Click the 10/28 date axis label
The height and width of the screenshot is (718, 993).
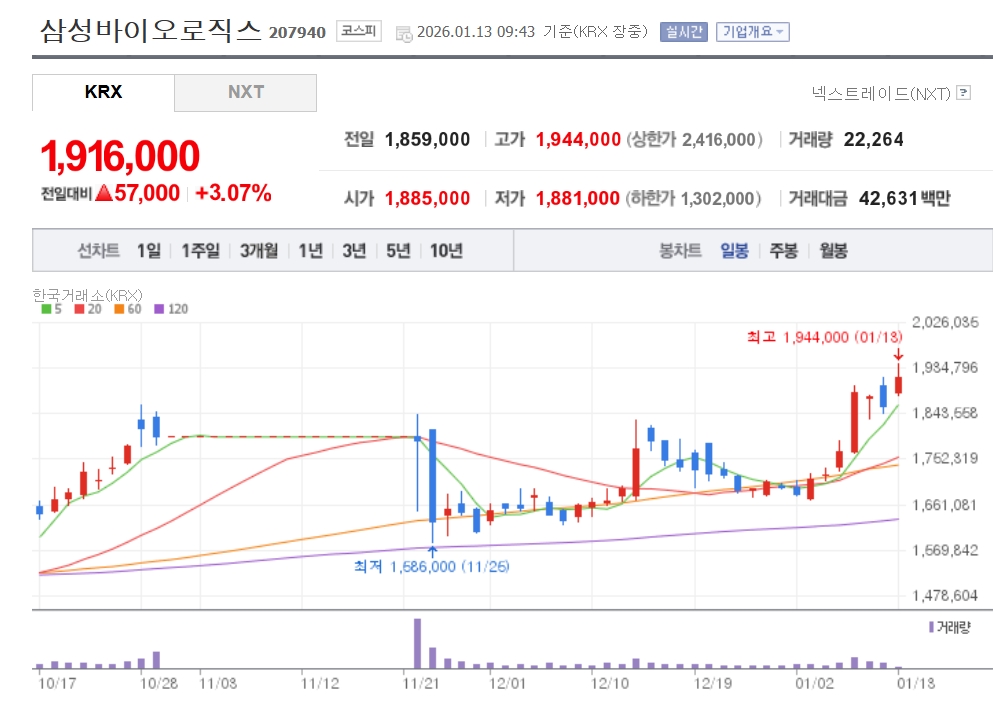coord(158,684)
